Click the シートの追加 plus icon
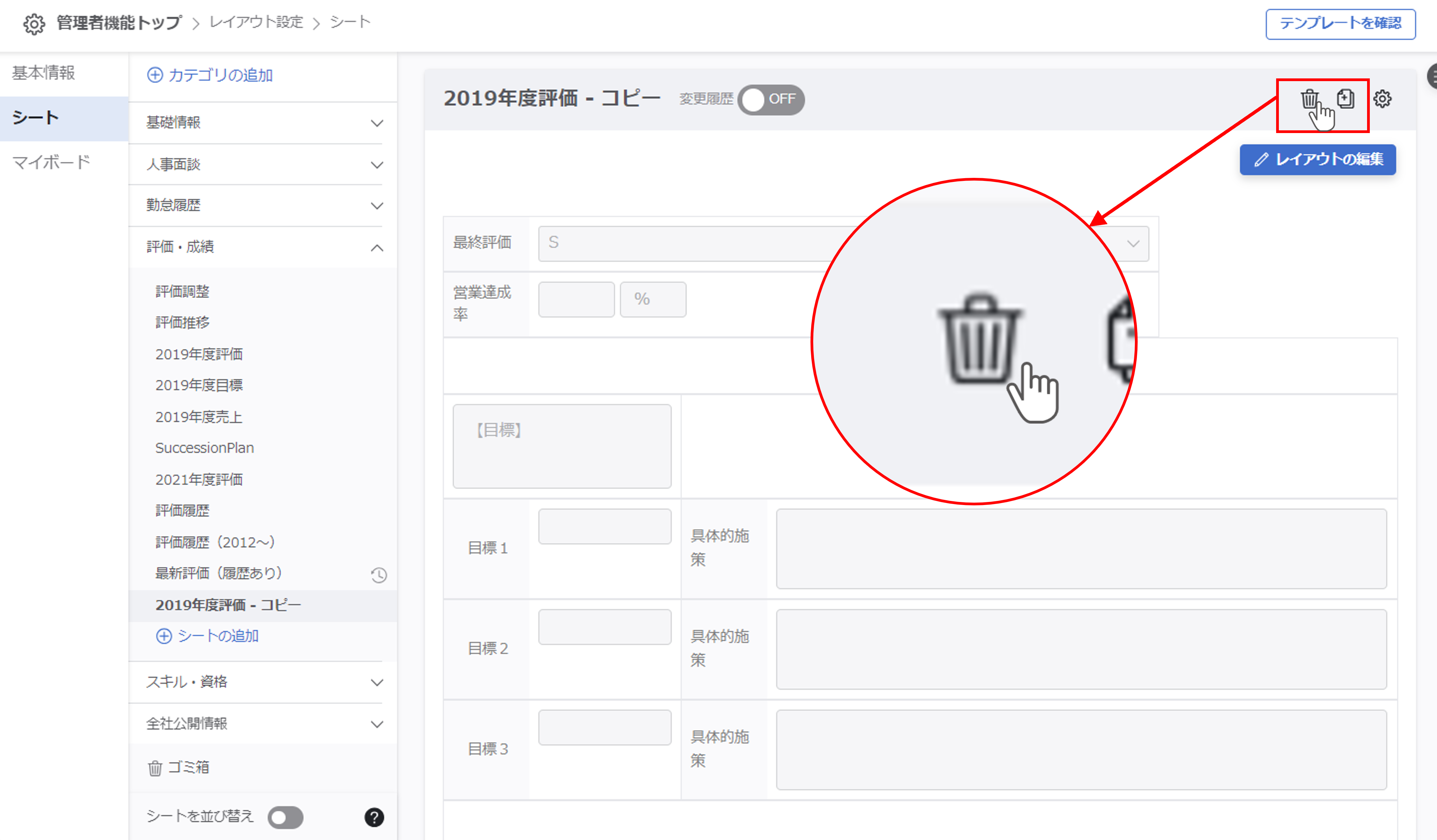This screenshot has width=1437, height=840. coord(164,636)
